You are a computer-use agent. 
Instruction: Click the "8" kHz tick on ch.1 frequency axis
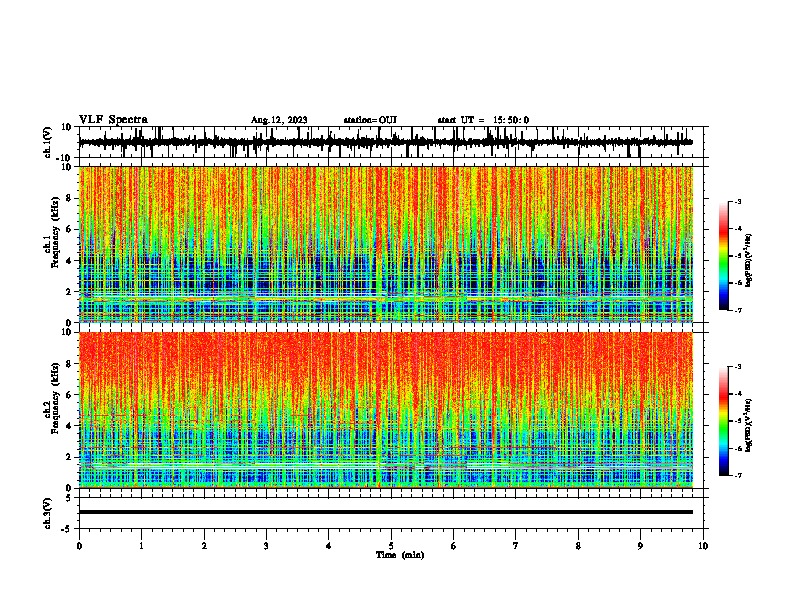[70, 198]
